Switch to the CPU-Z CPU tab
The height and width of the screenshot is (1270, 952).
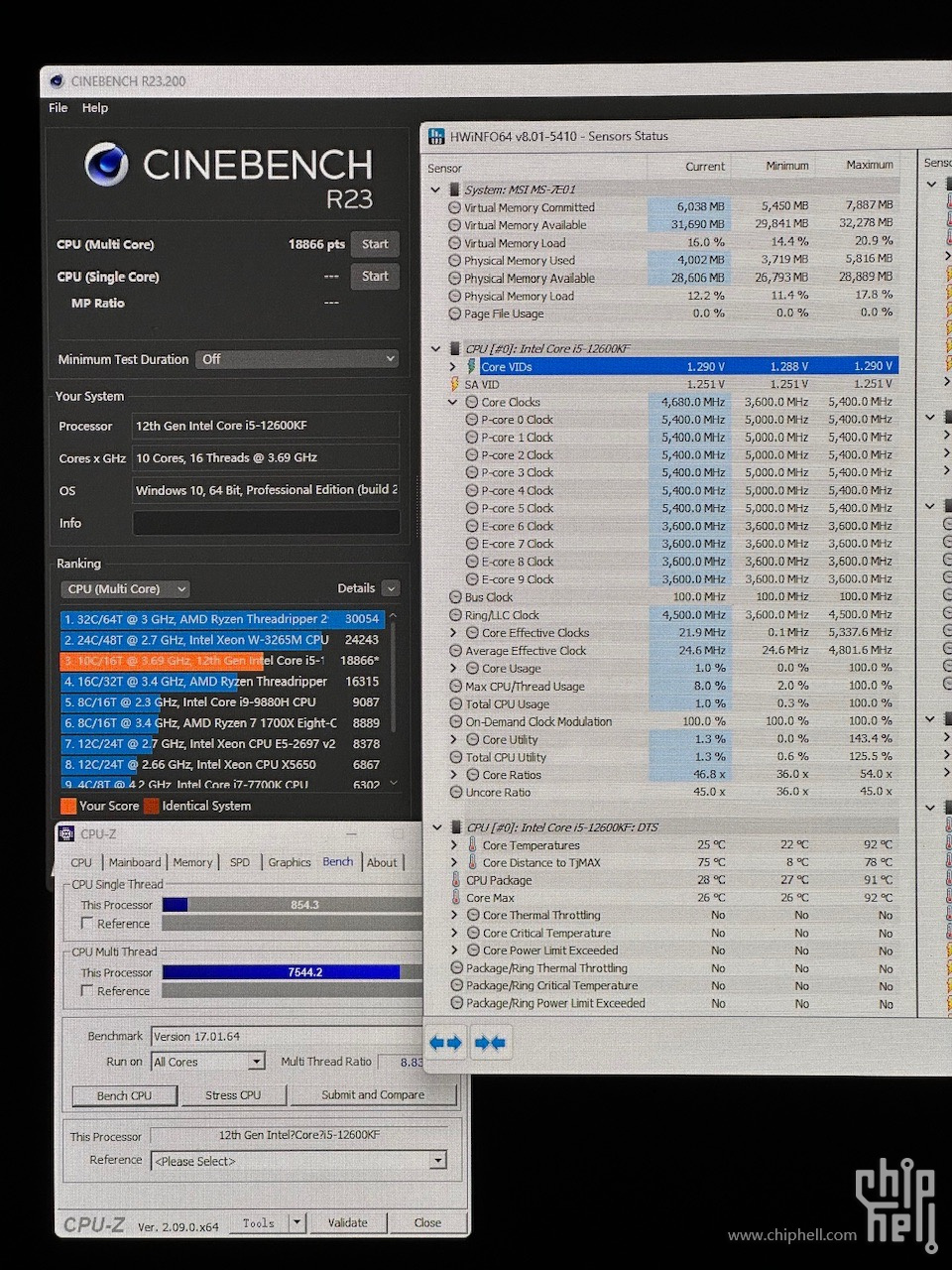81,863
